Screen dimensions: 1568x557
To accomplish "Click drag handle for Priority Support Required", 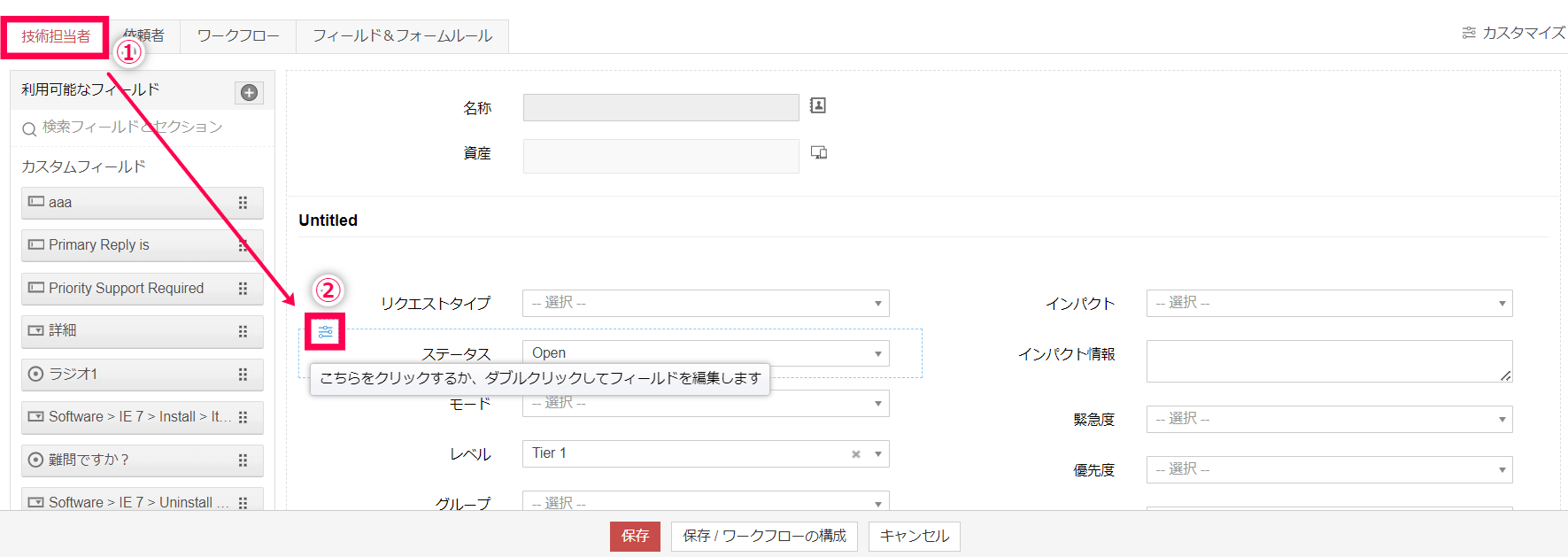I will pyautogui.click(x=243, y=289).
